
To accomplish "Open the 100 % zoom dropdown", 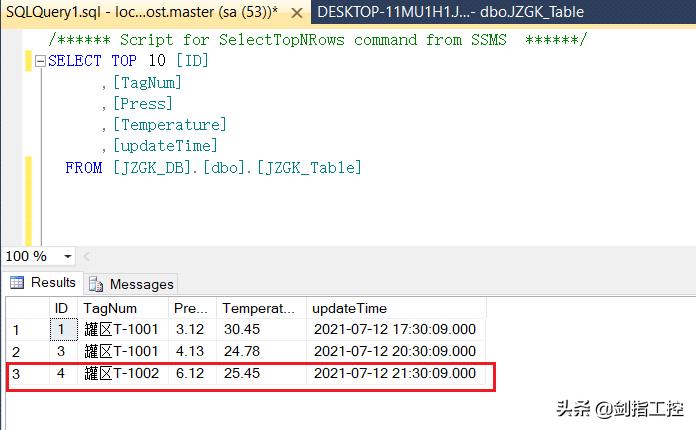I will pyautogui.click(x=68, y=257).
